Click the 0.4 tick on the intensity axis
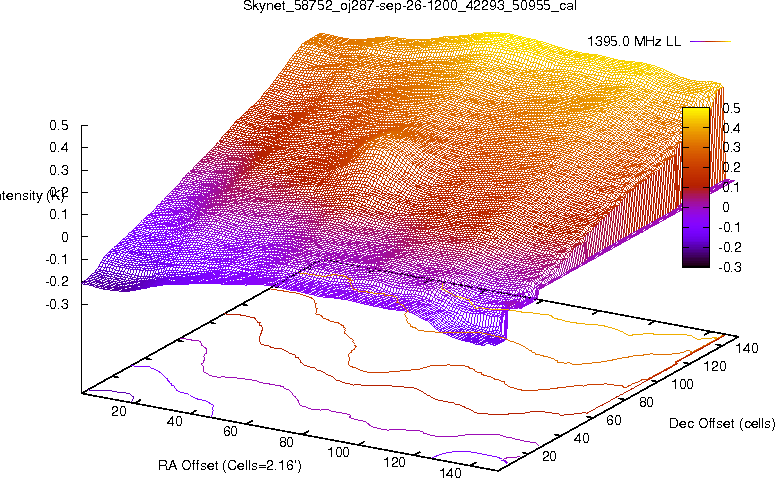Viewport: 775px width, 478px height. 59,148
